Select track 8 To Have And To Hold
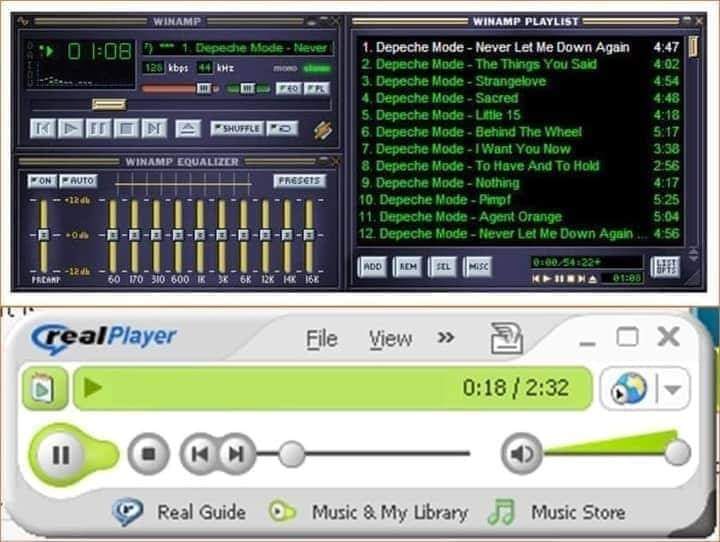 click(520, 166)
